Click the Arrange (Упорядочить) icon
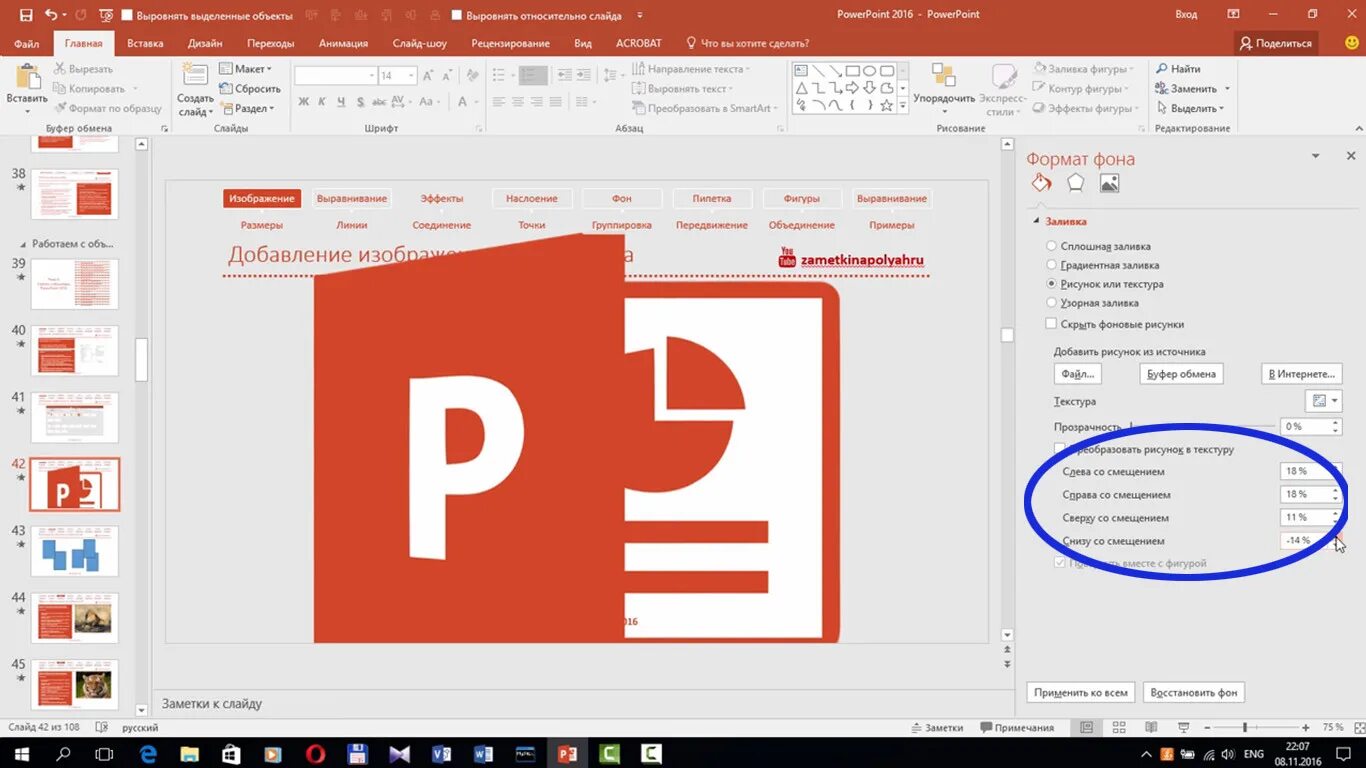 [x=944, y=78]
